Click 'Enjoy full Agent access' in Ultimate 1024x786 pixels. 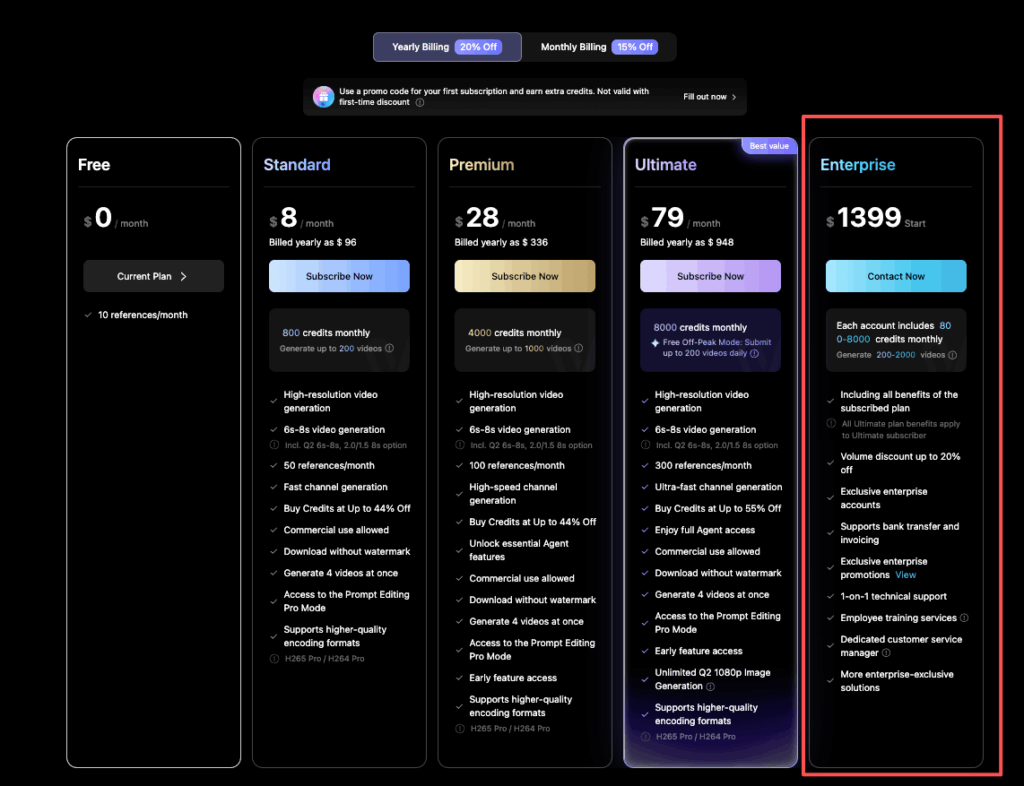point(705,530)
